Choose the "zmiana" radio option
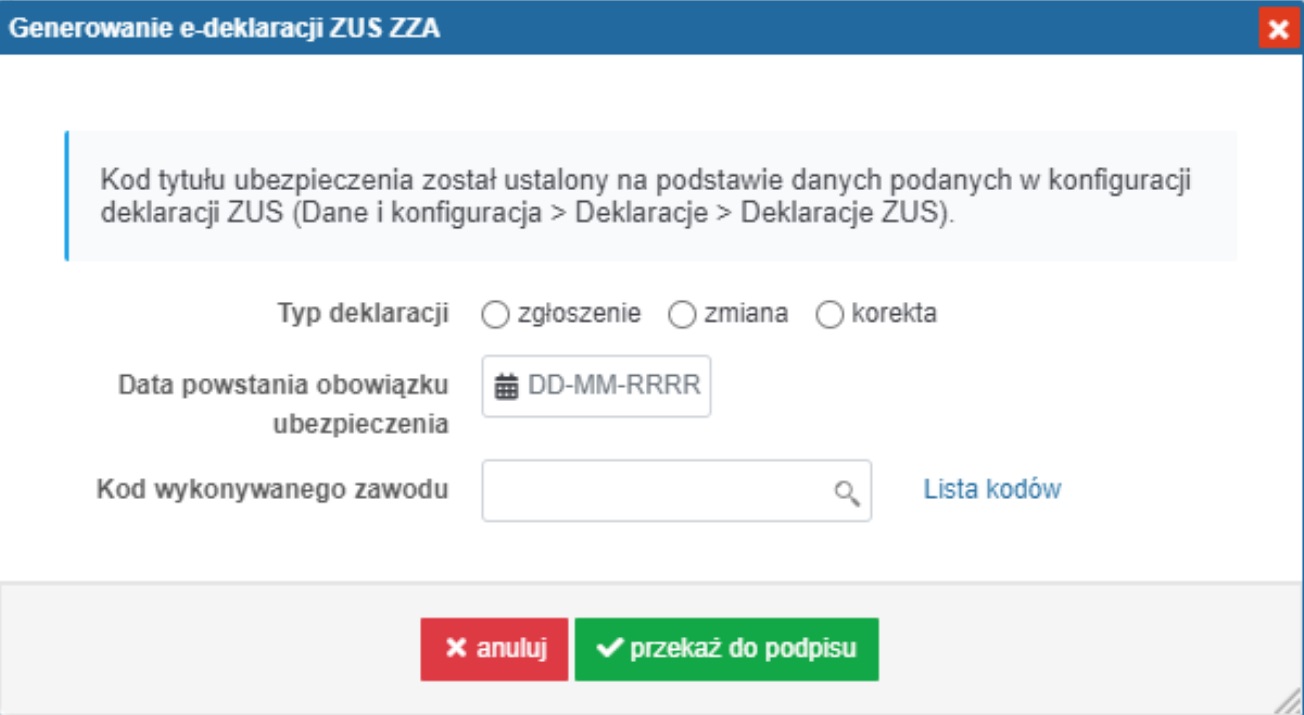The image size is (1304, 715). tap(681, 315)
